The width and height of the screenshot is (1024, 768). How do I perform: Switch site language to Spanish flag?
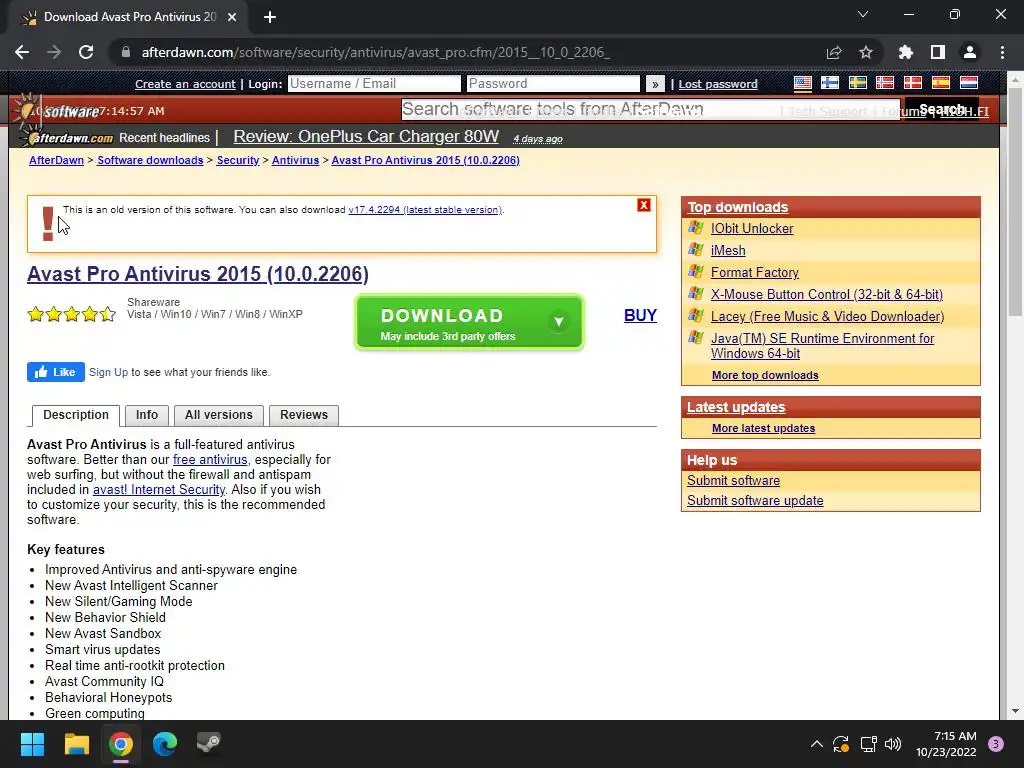pyautogui.click(x=940, y=83)
